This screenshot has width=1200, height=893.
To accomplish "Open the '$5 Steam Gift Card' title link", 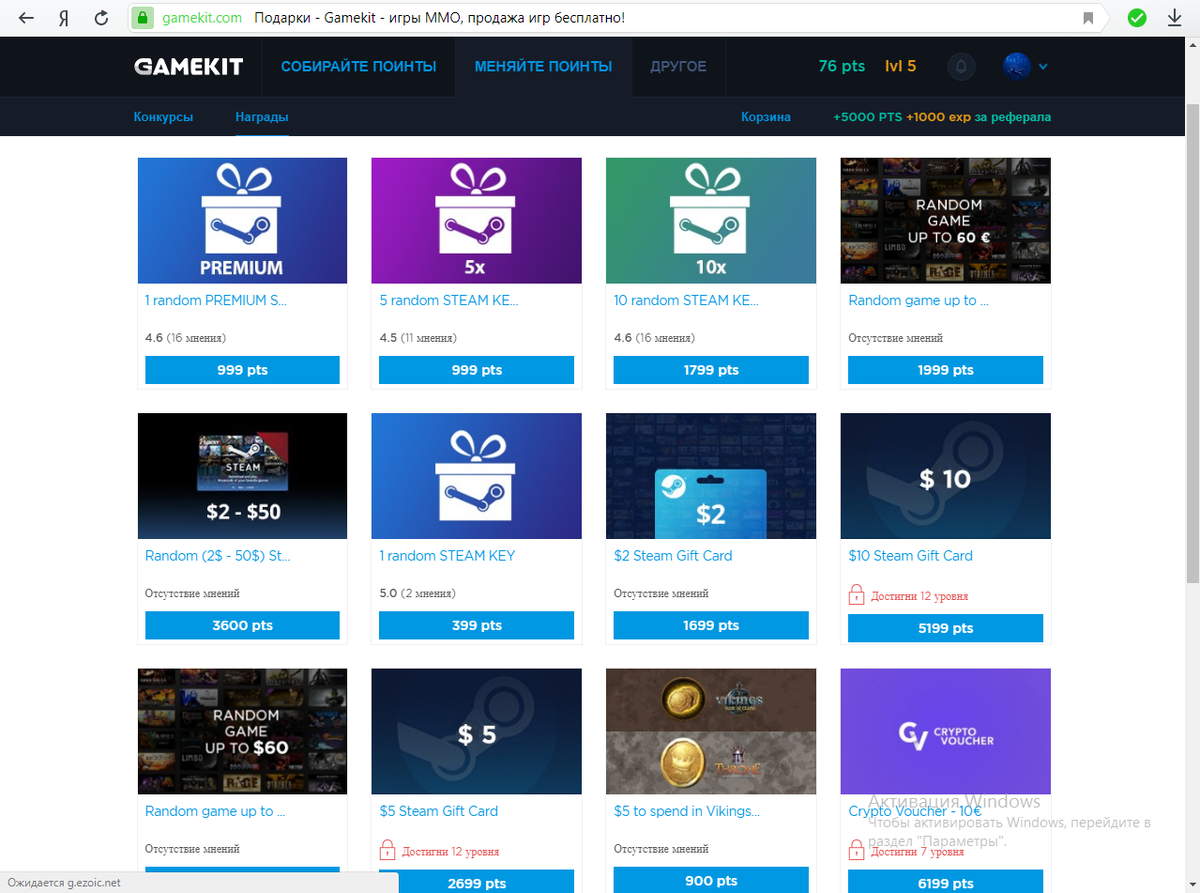I will pyautogui.click(x=439, y=811).
